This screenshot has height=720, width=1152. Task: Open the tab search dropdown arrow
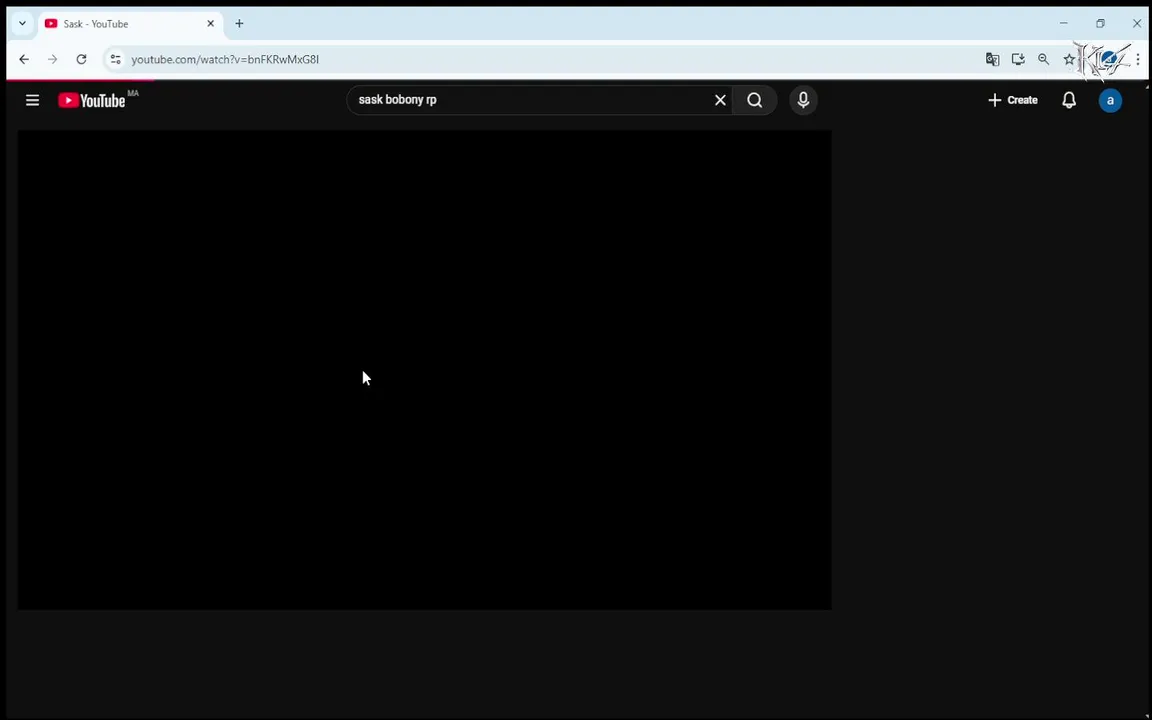pyautogui.click(x=22, y=24)
